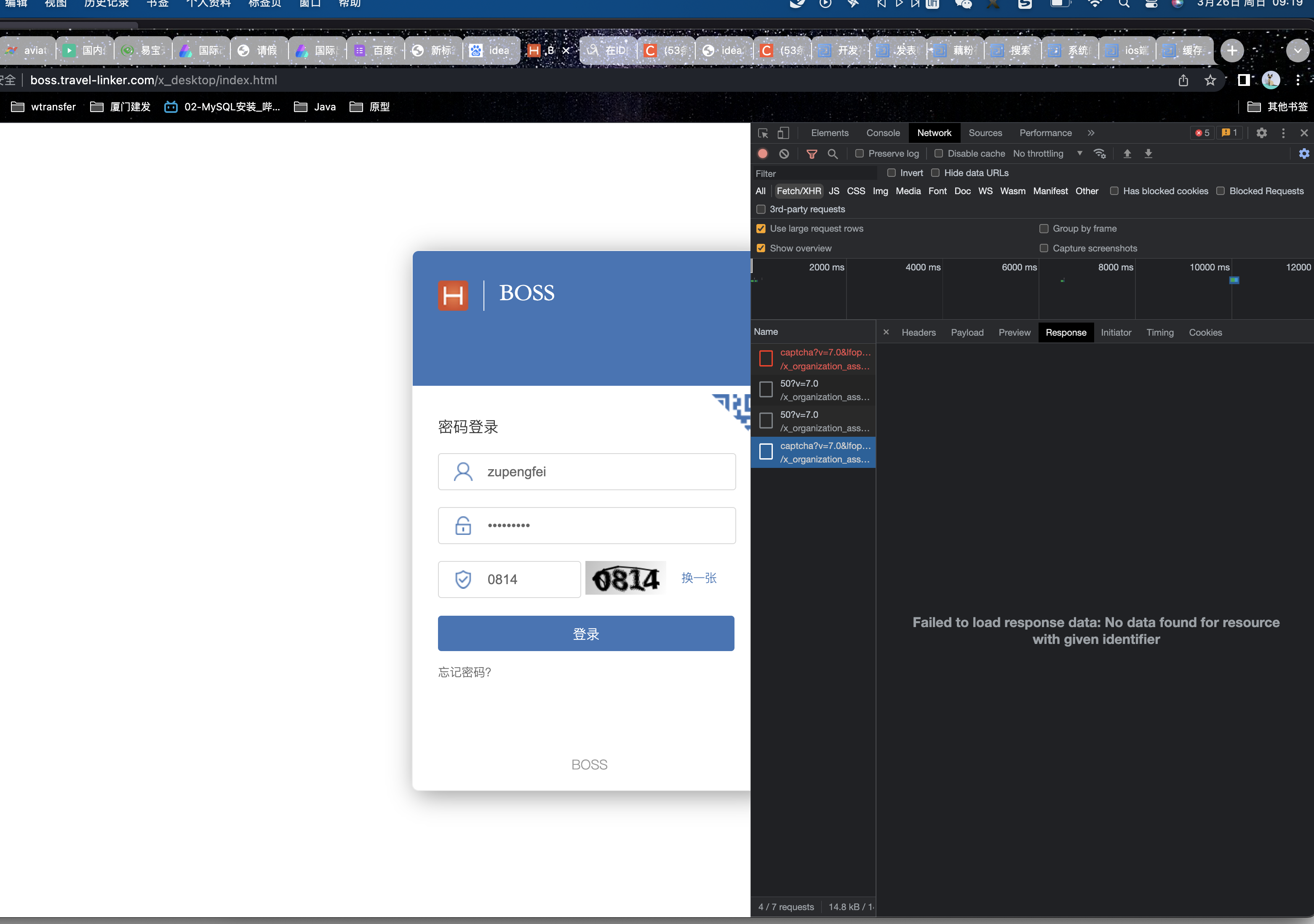Click 换一张 to refresh captcha
Viewport: 1314px width, 924px height.
(699, 578)
